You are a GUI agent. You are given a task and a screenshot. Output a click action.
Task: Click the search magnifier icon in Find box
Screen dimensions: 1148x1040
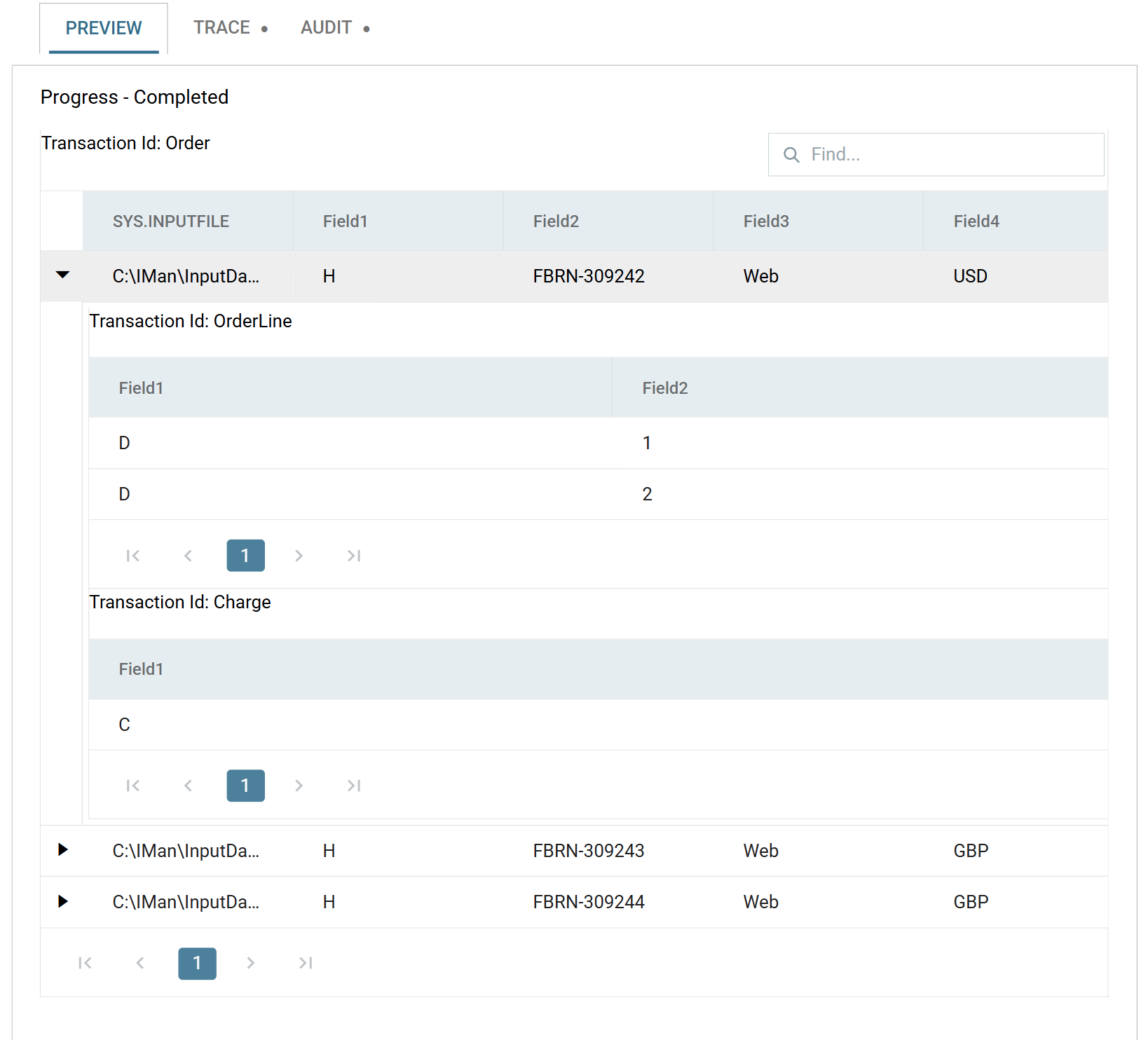(x=791, y=155)
